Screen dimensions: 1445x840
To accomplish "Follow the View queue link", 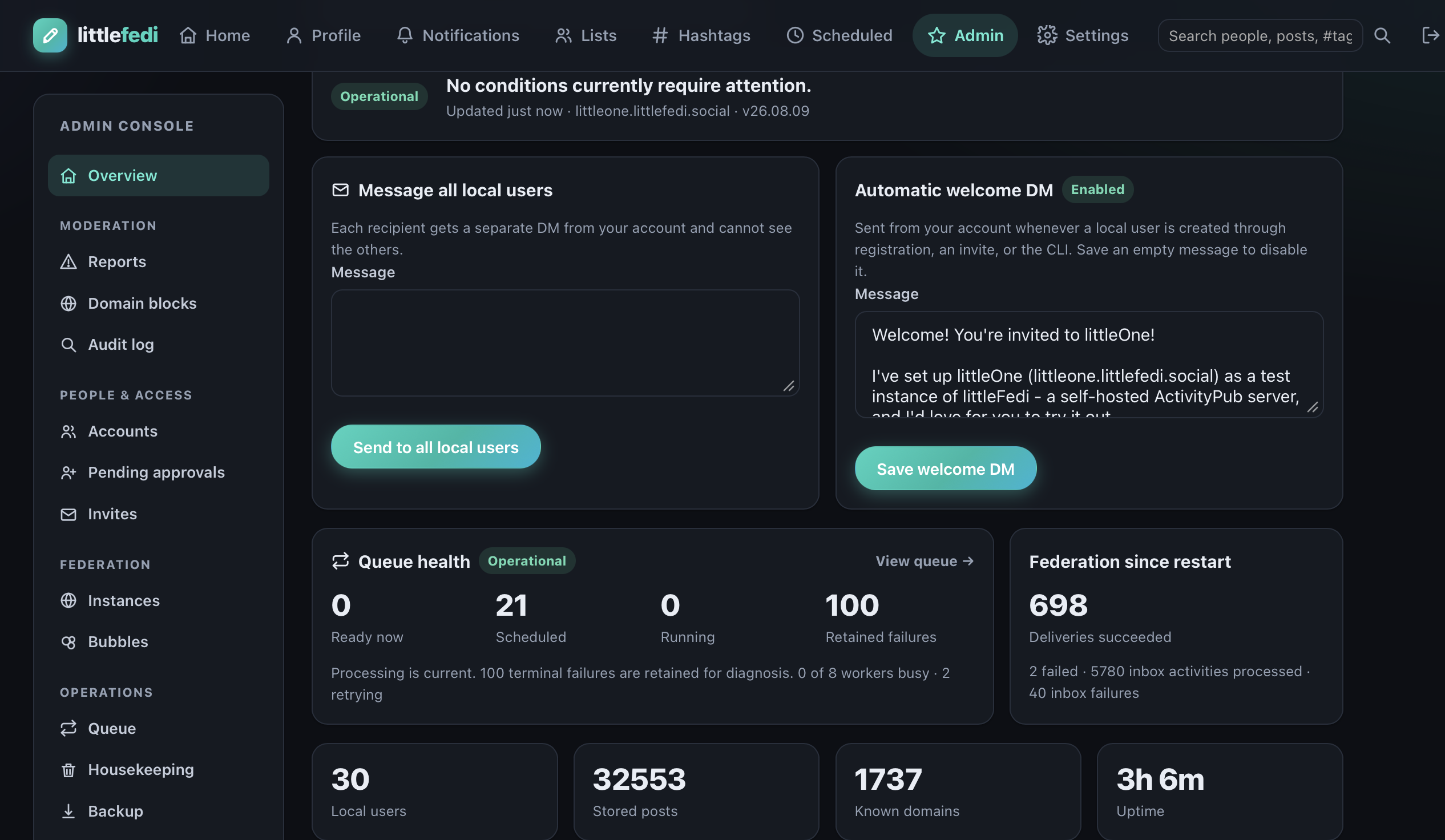I will tap(925, 561).
